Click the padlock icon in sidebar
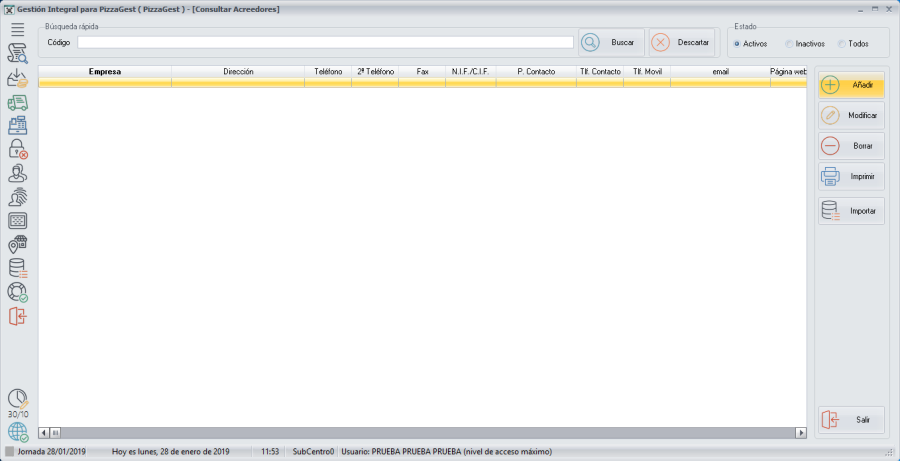The height and width of the screenshot is (461, 900). click(x=17, y=149)
